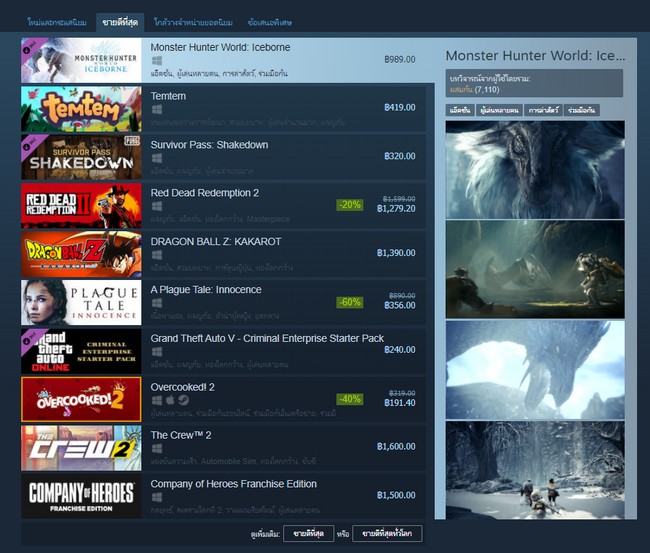This screenshot has height=553, width=650.
Task: Open the Temtem capsule image
Action: click(81, 109)
